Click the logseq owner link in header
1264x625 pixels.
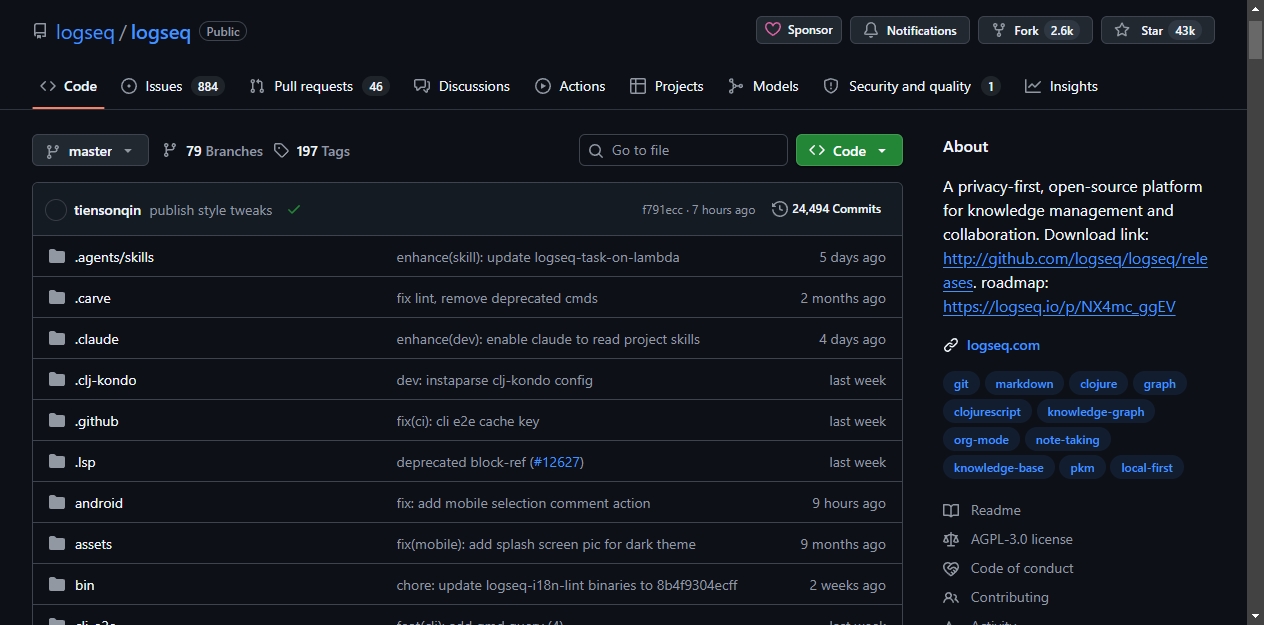[x=85, y=32]
